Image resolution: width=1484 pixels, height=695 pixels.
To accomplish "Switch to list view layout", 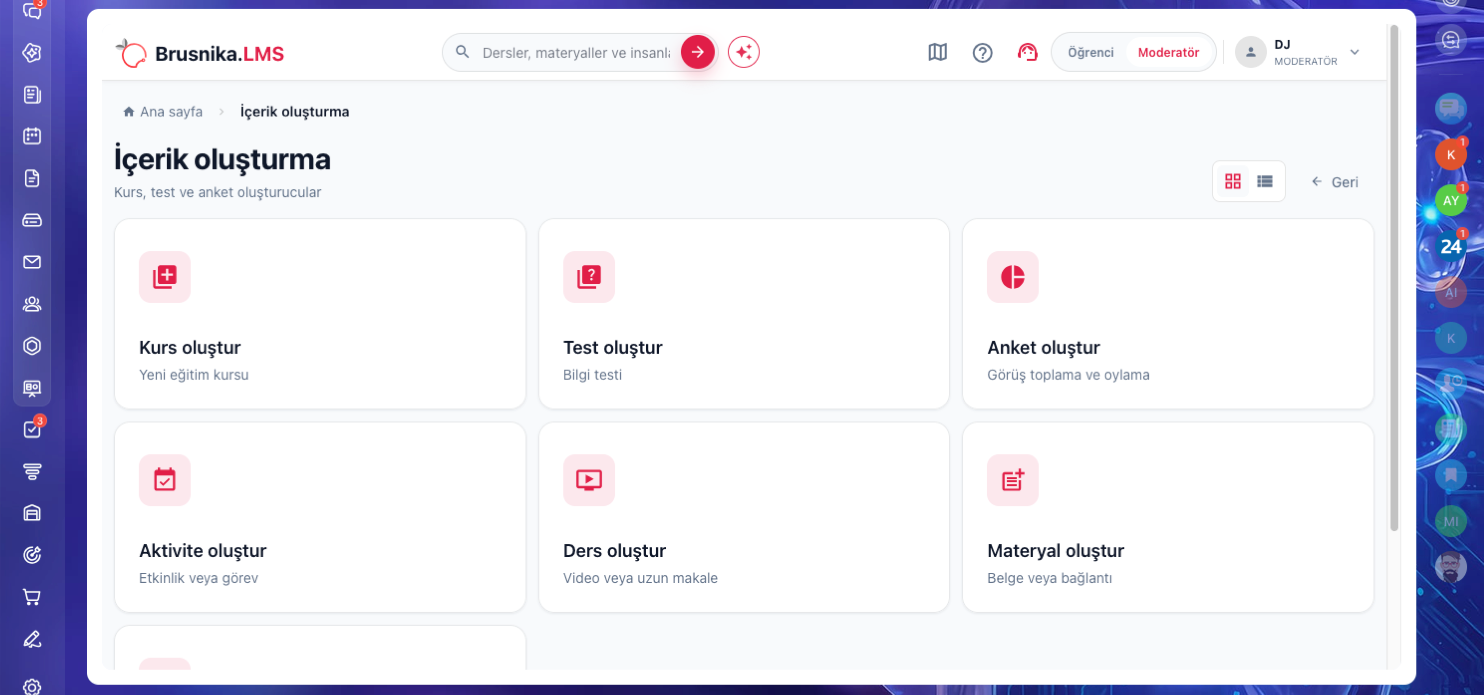I will pyautogui.click(x=1265, y=181).
